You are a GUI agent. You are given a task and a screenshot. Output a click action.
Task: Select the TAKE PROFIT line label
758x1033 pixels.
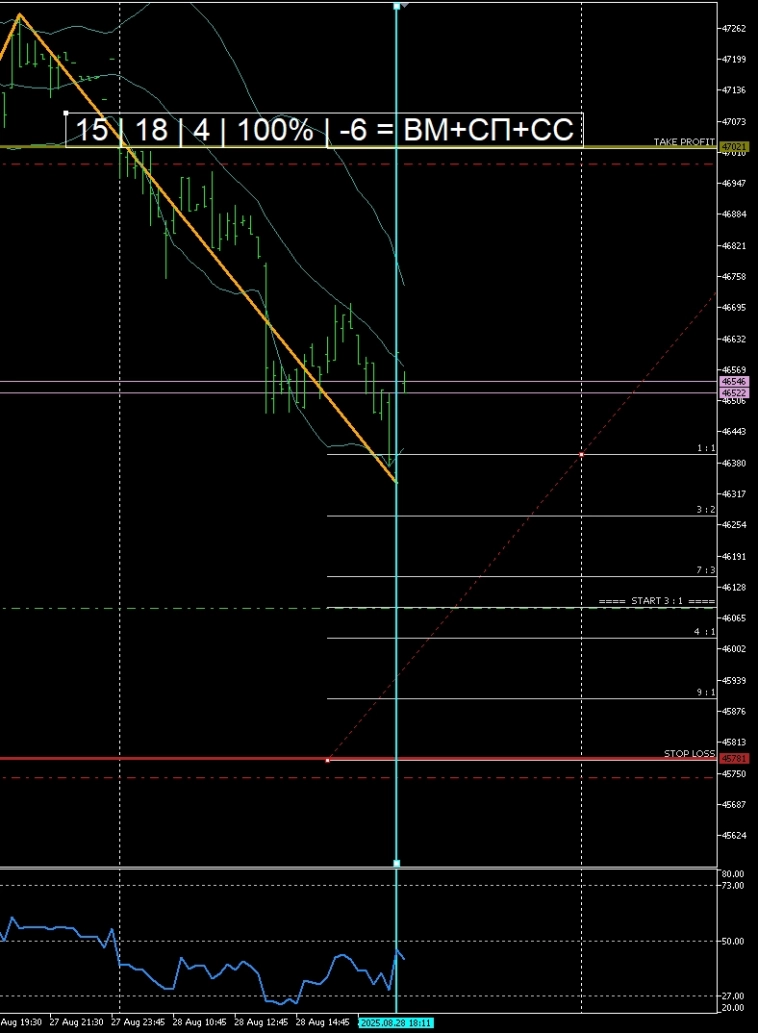tap(684, 142)
